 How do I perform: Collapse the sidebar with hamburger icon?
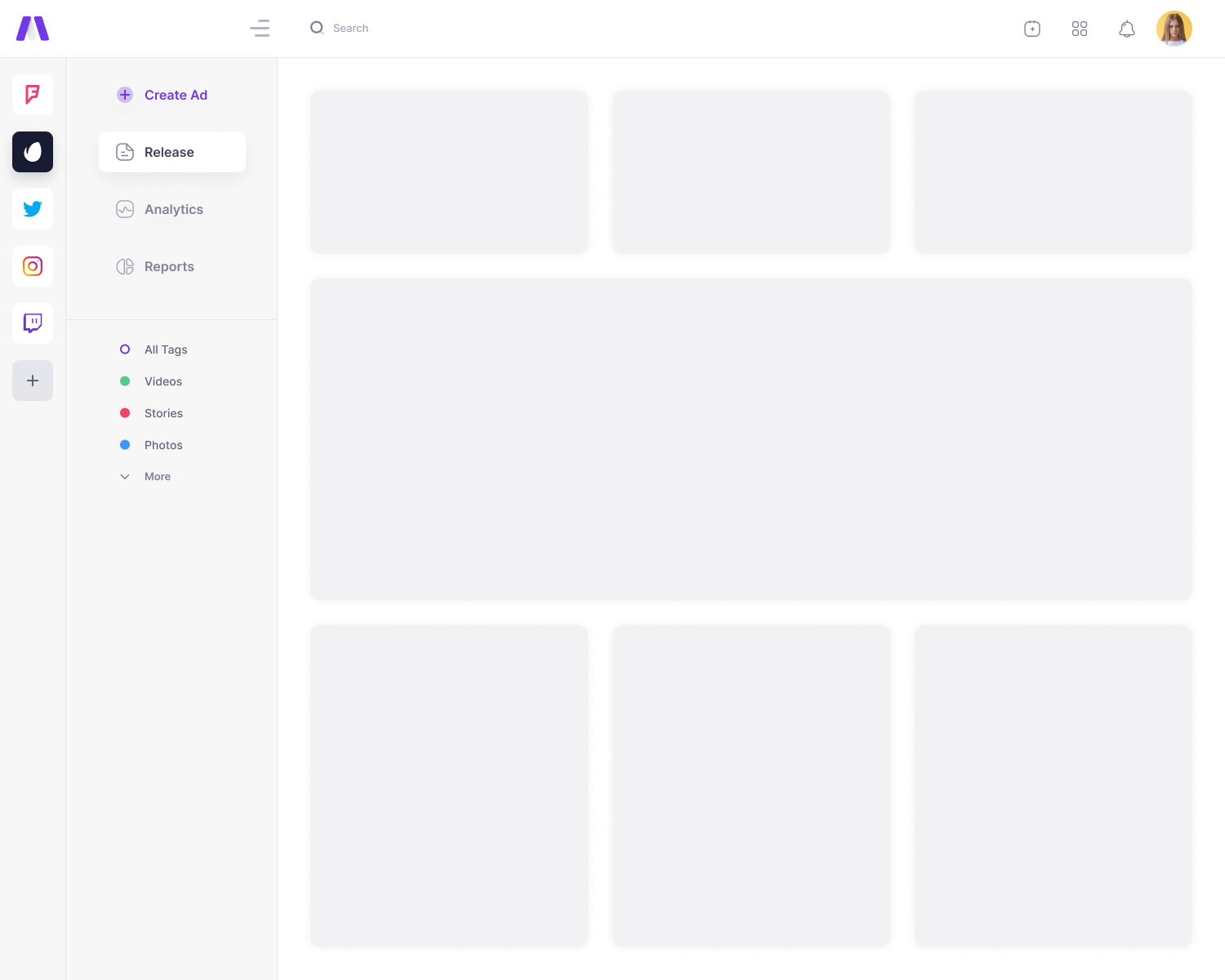(260, 29)
